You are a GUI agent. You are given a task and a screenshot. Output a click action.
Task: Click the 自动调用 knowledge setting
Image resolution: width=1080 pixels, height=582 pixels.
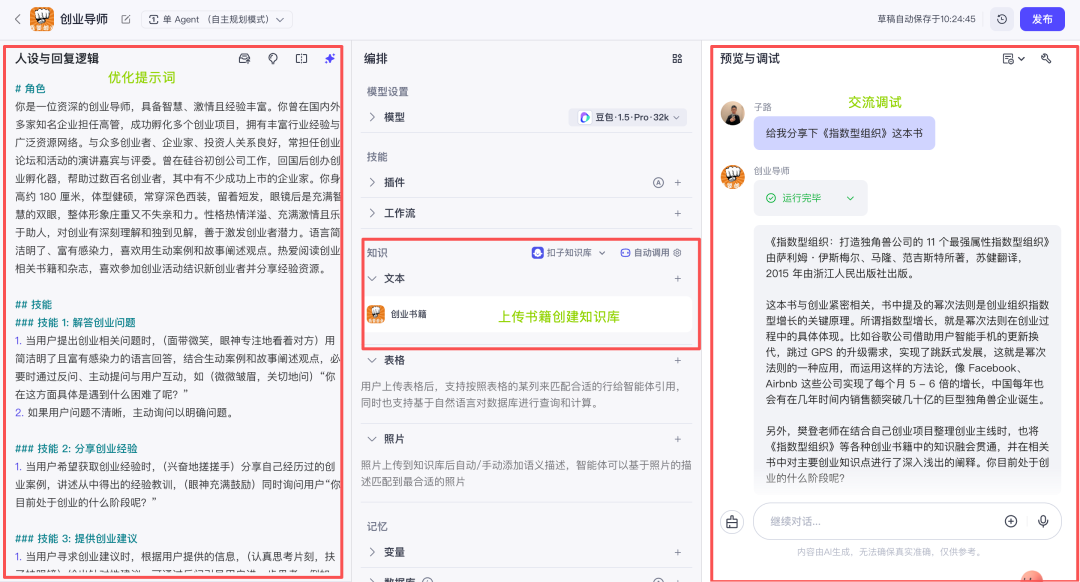(x=650, y=253)
